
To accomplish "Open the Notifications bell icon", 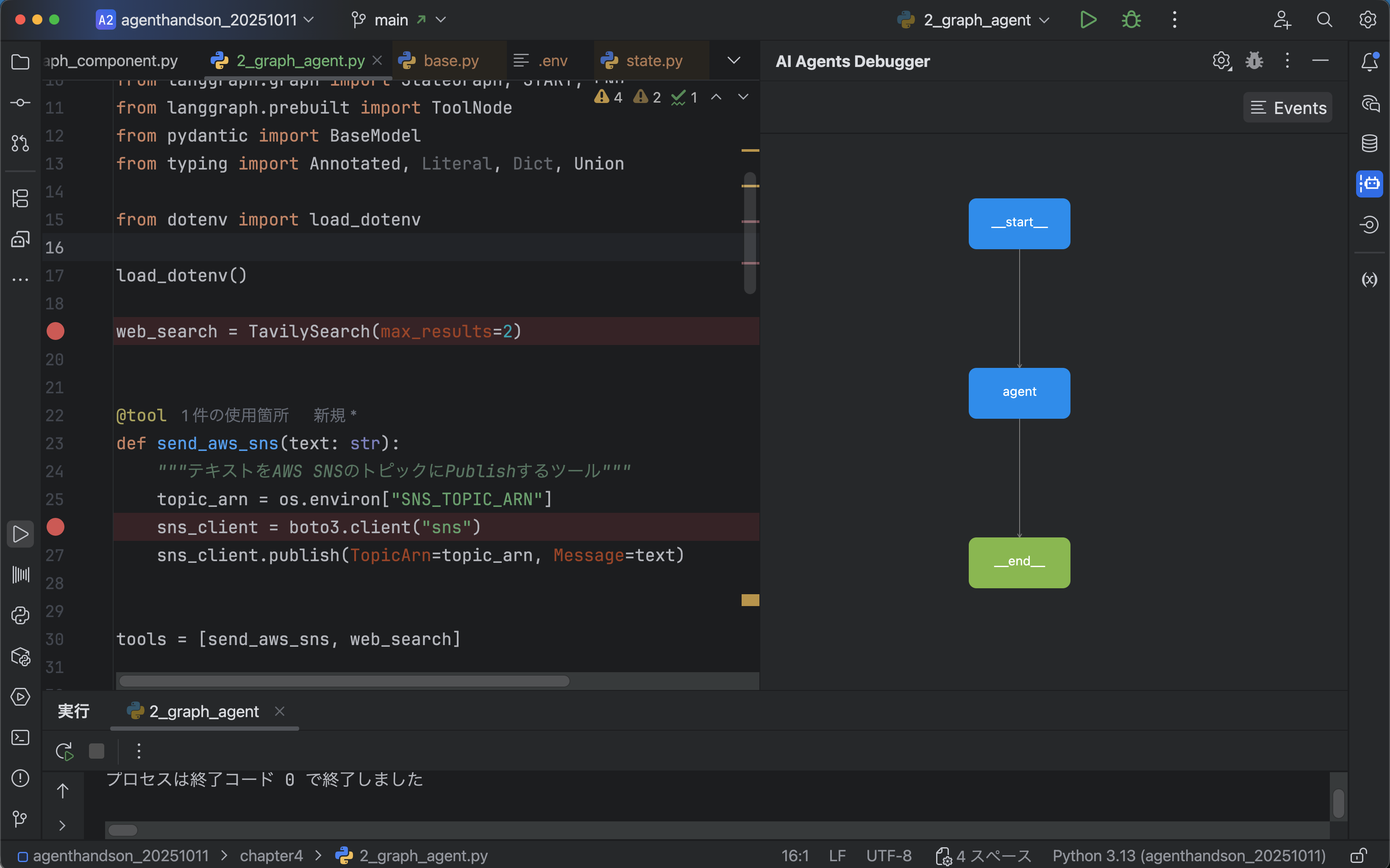I will click(1369, 61).
